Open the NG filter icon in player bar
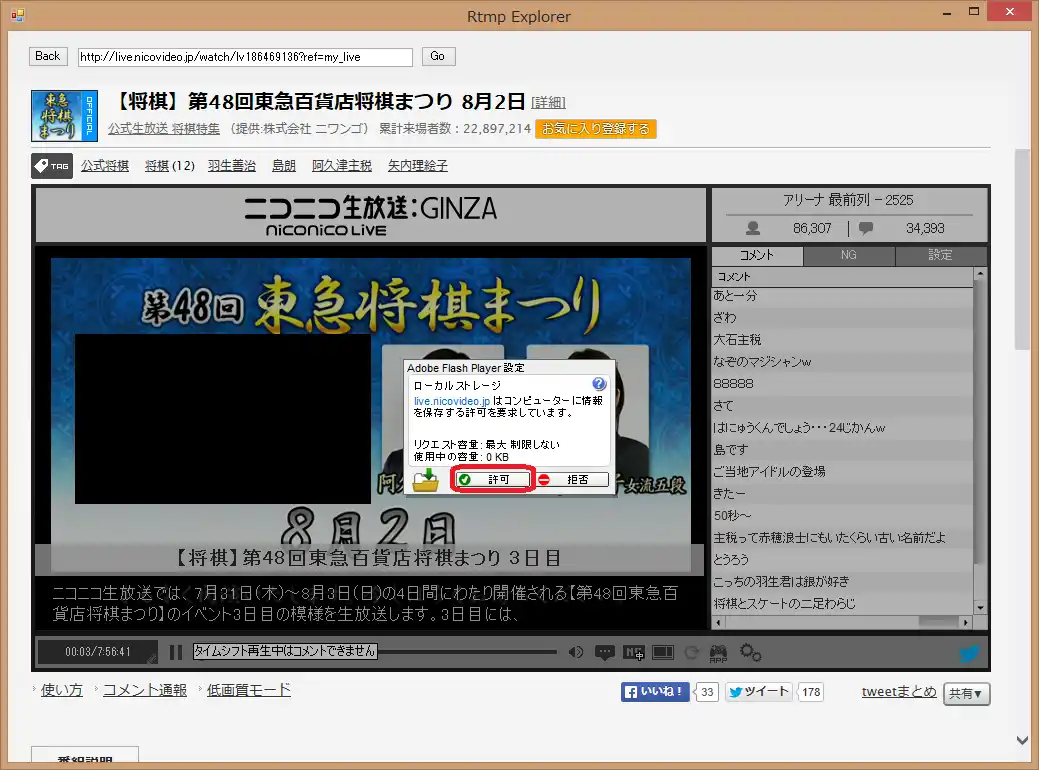 (633, 651)
